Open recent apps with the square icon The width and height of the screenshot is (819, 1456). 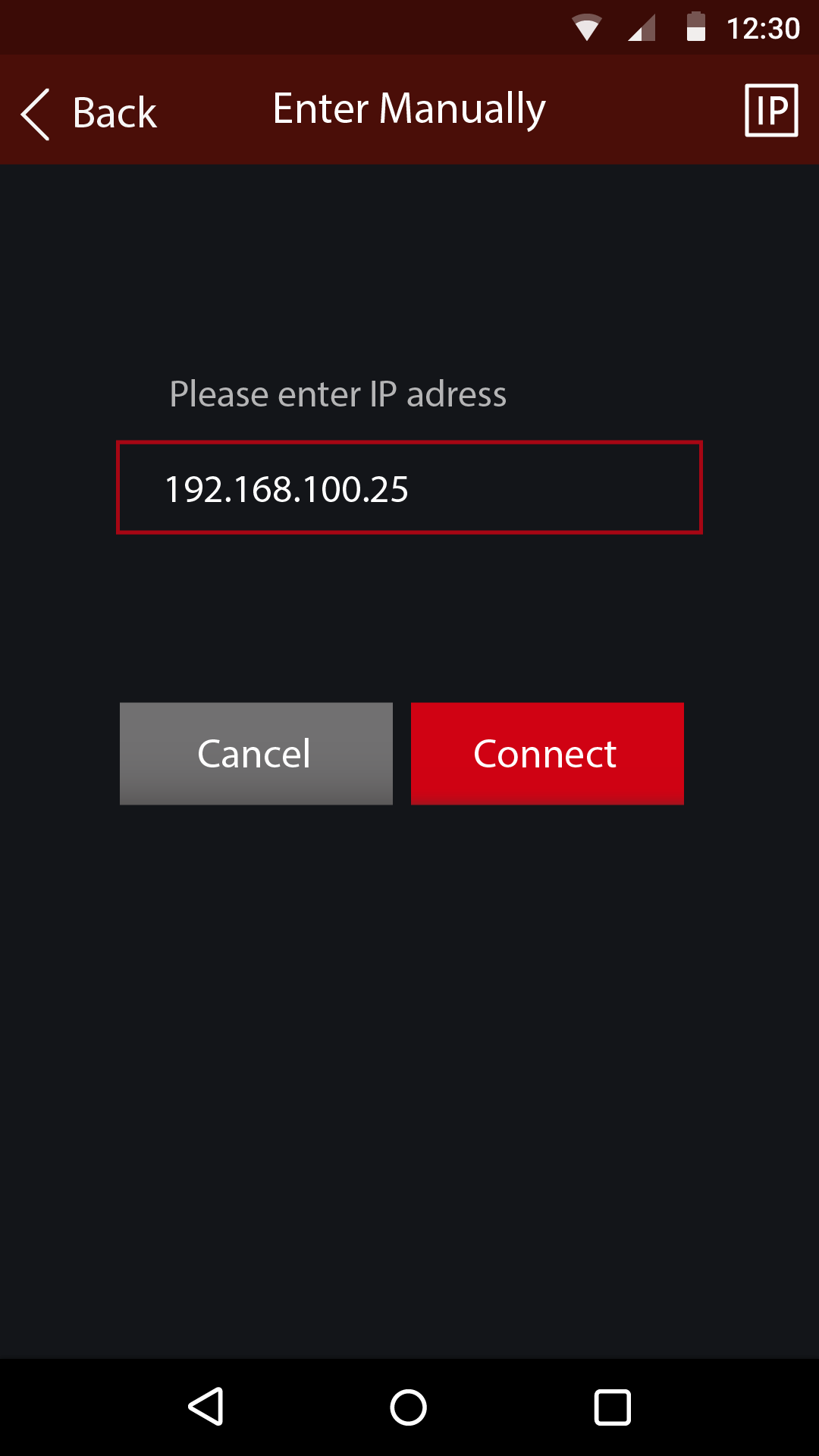[x=613, y=1407]
